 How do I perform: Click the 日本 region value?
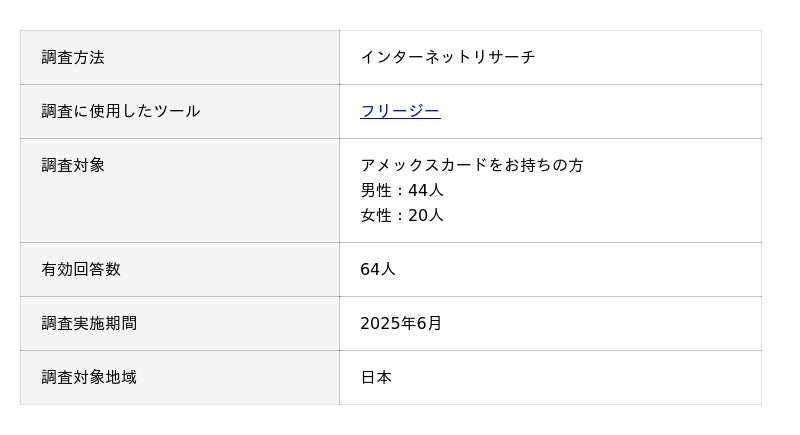click(x=376, y=377)
